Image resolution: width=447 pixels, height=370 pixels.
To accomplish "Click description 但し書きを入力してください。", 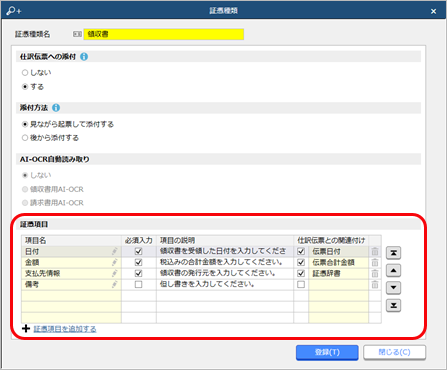I will point(225,284).
